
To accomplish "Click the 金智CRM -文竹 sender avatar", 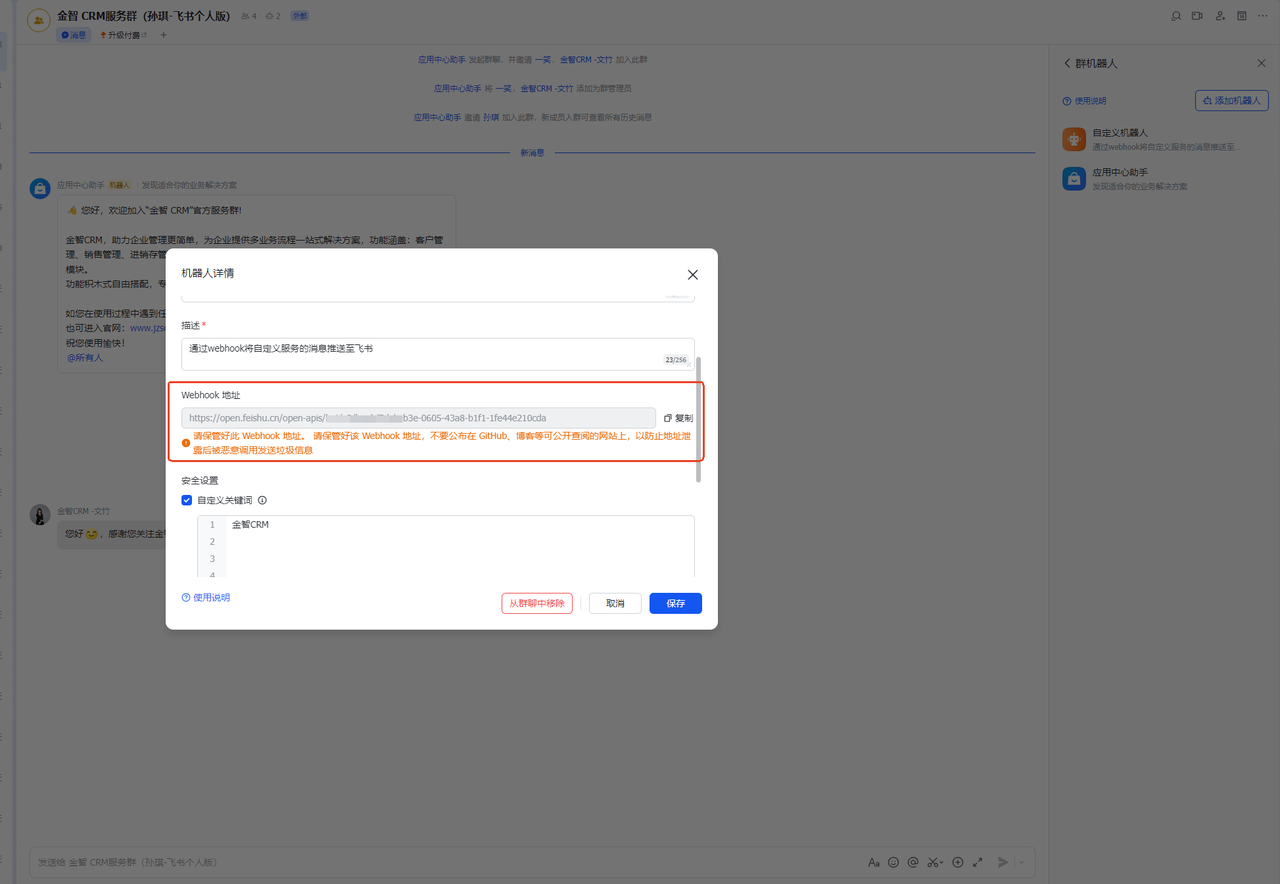I will (x=40, y=515).
